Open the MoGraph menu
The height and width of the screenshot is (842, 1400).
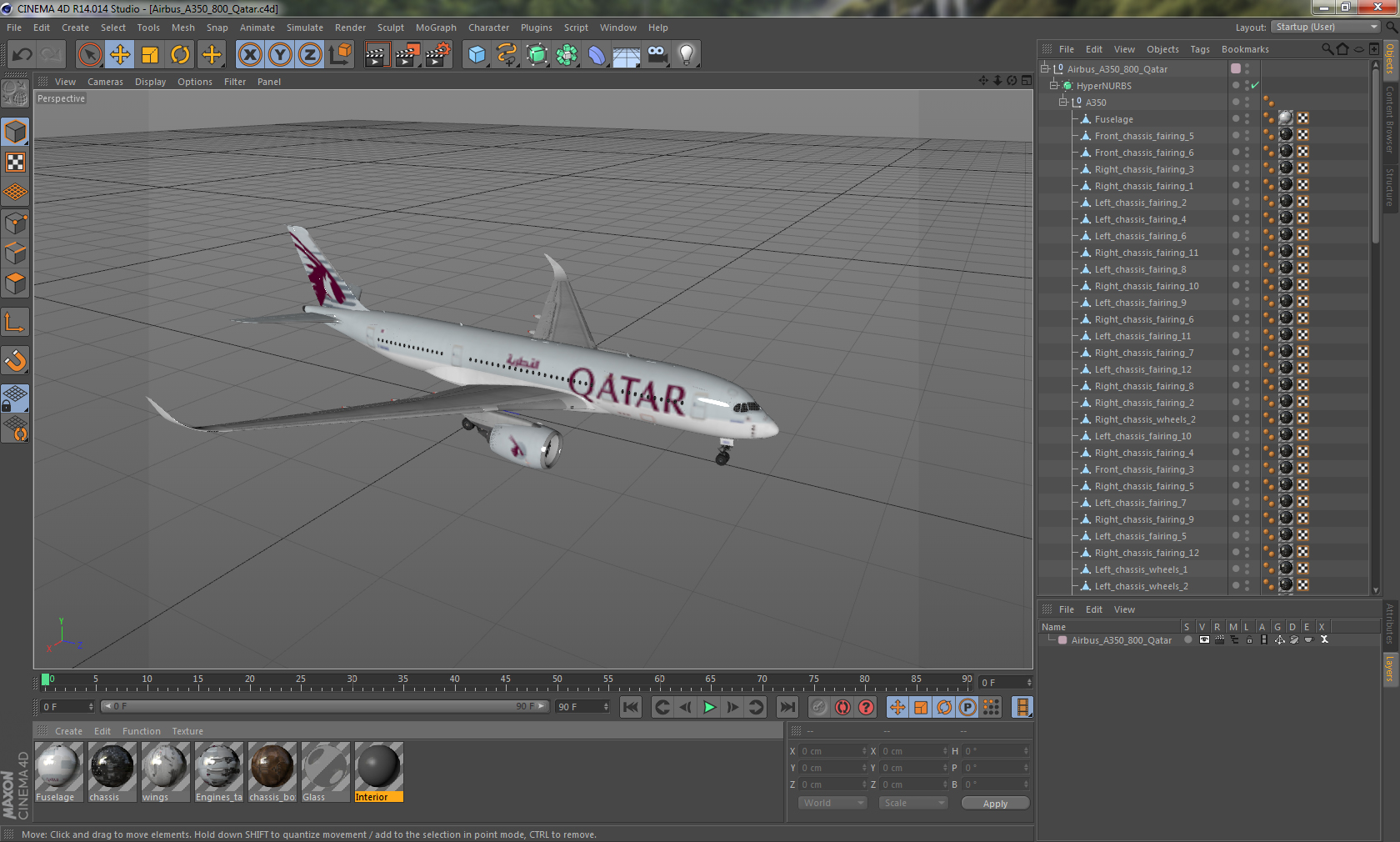point(436,28)
